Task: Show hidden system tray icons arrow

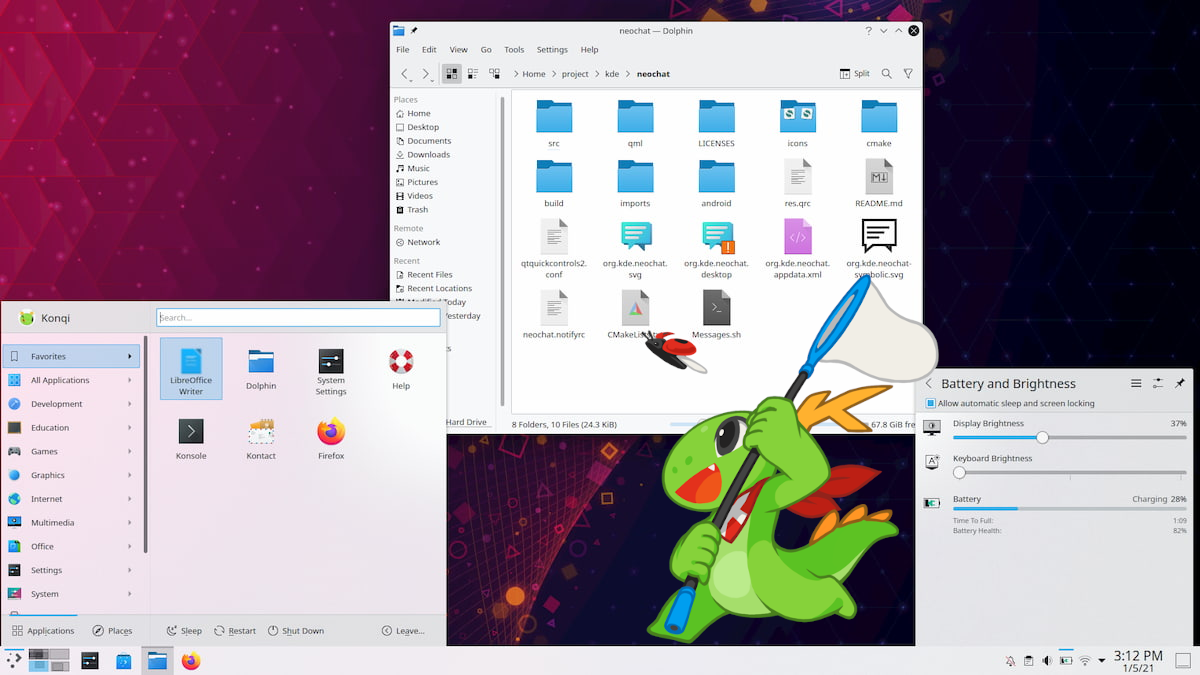Action: coord(1102,661)
